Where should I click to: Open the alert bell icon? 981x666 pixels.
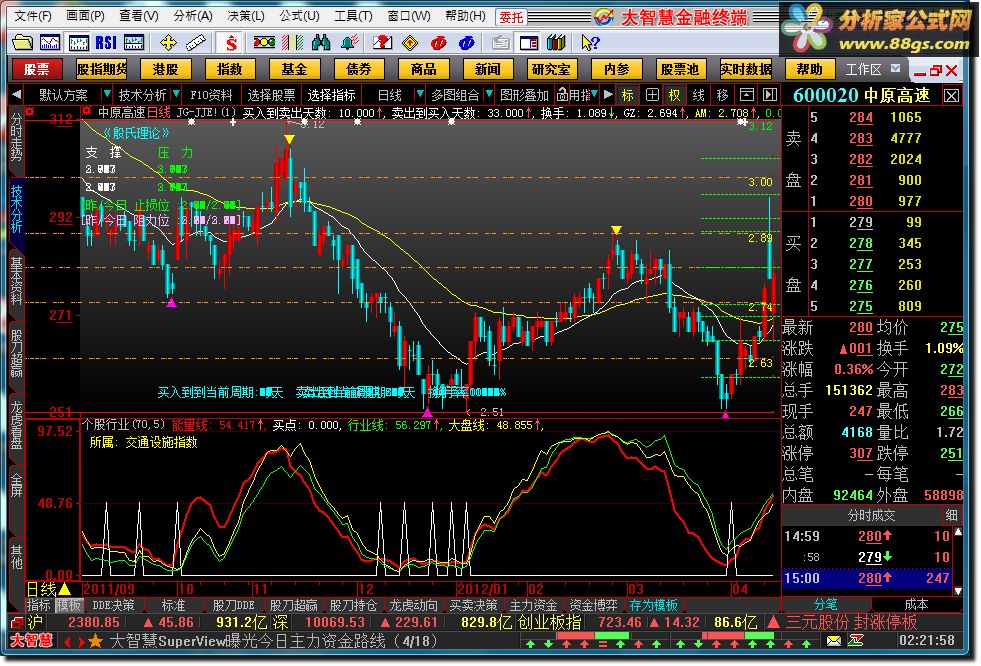coord(348,43)
